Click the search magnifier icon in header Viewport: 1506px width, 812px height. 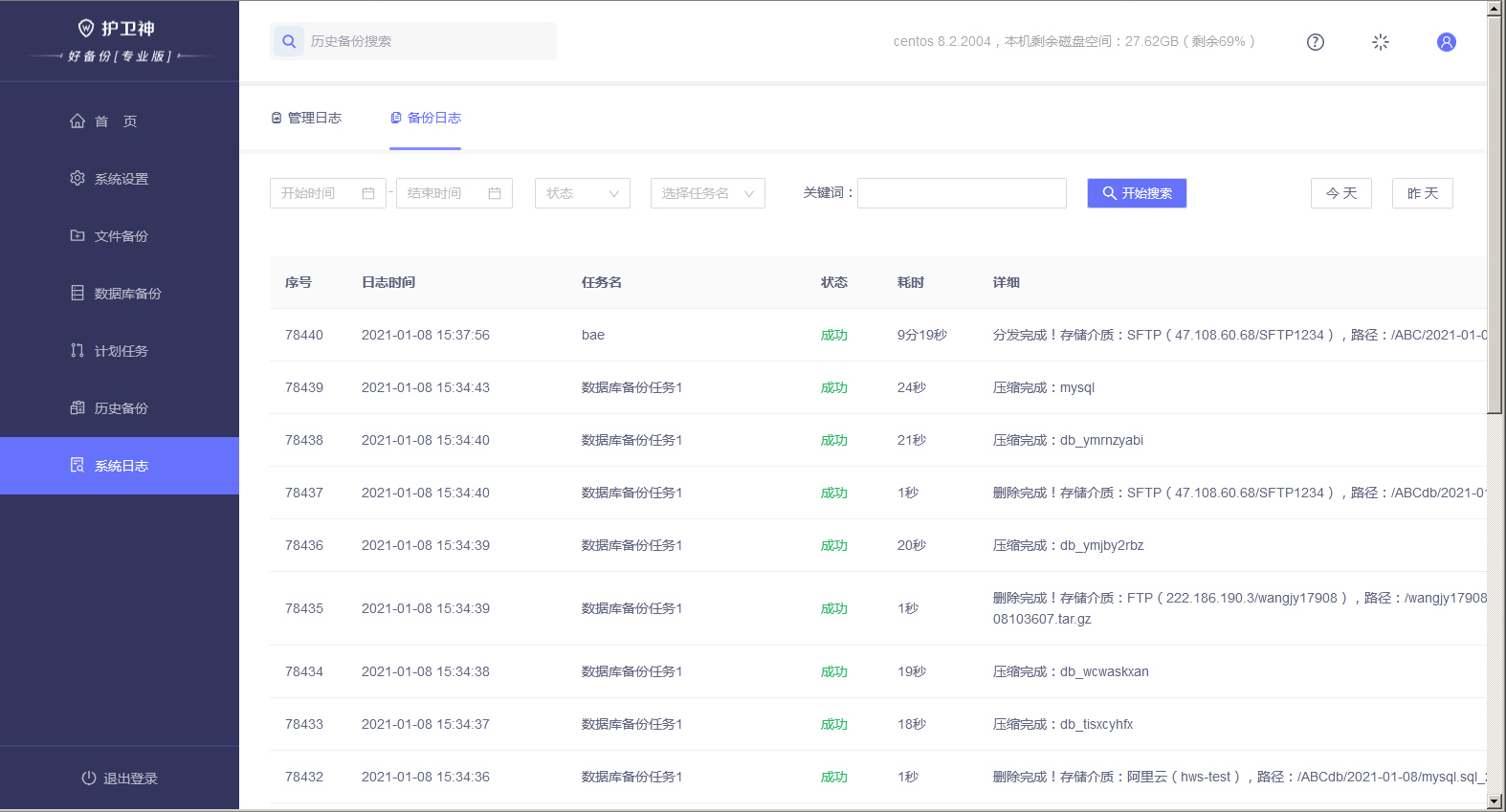click(x=289, y=41)
